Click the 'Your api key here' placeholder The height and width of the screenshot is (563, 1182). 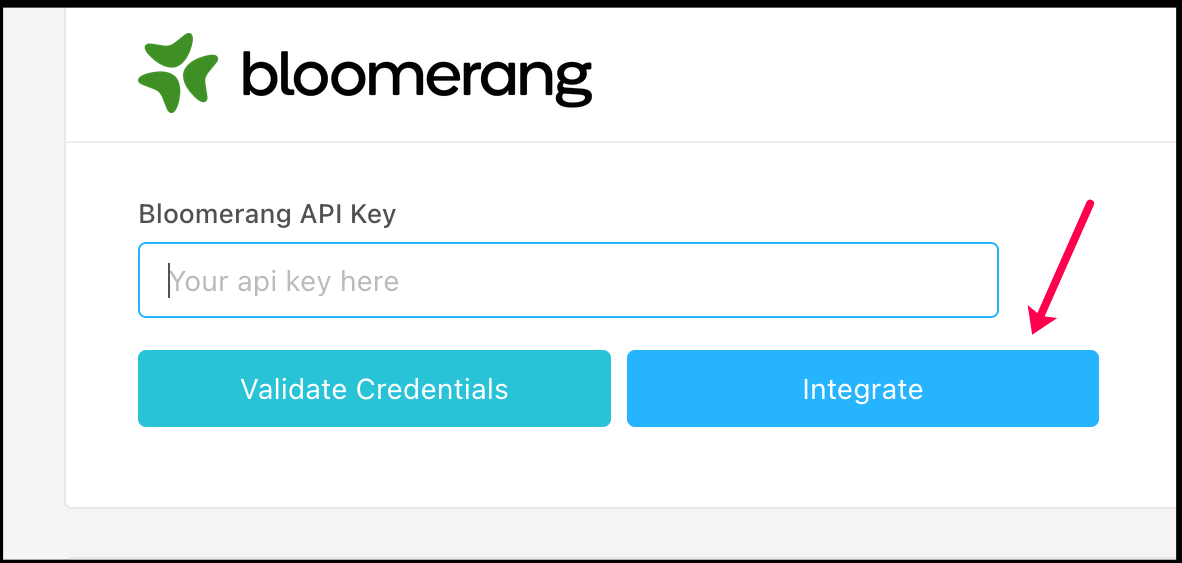(285, 282)
